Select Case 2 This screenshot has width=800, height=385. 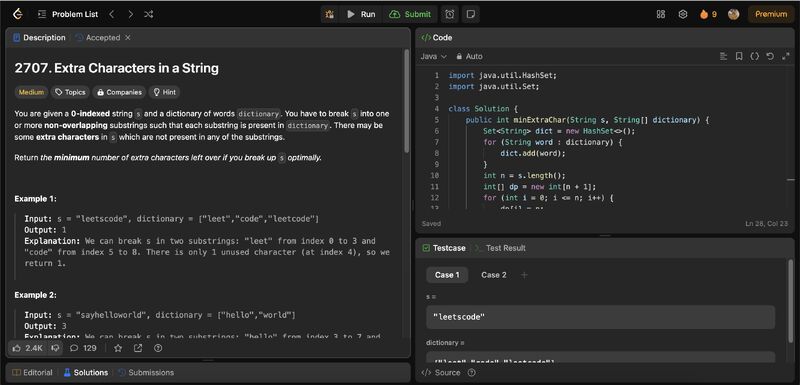(494, 275)
